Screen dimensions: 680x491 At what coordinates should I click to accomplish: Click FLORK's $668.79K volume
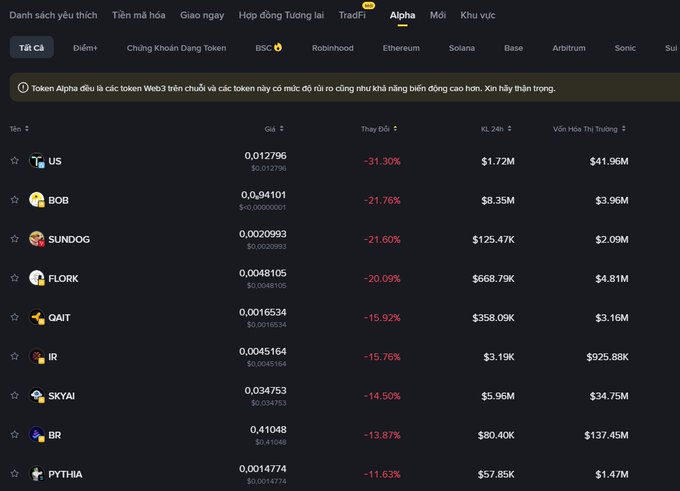[493, 278]
